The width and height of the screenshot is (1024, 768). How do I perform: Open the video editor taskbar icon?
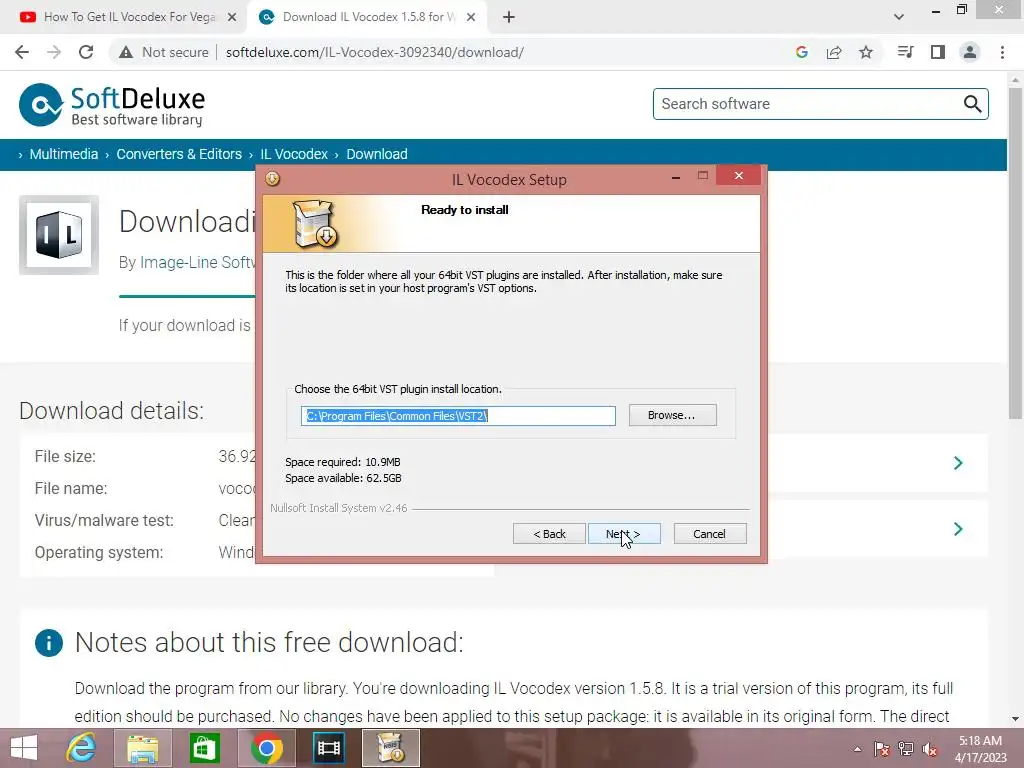point(328,748)
